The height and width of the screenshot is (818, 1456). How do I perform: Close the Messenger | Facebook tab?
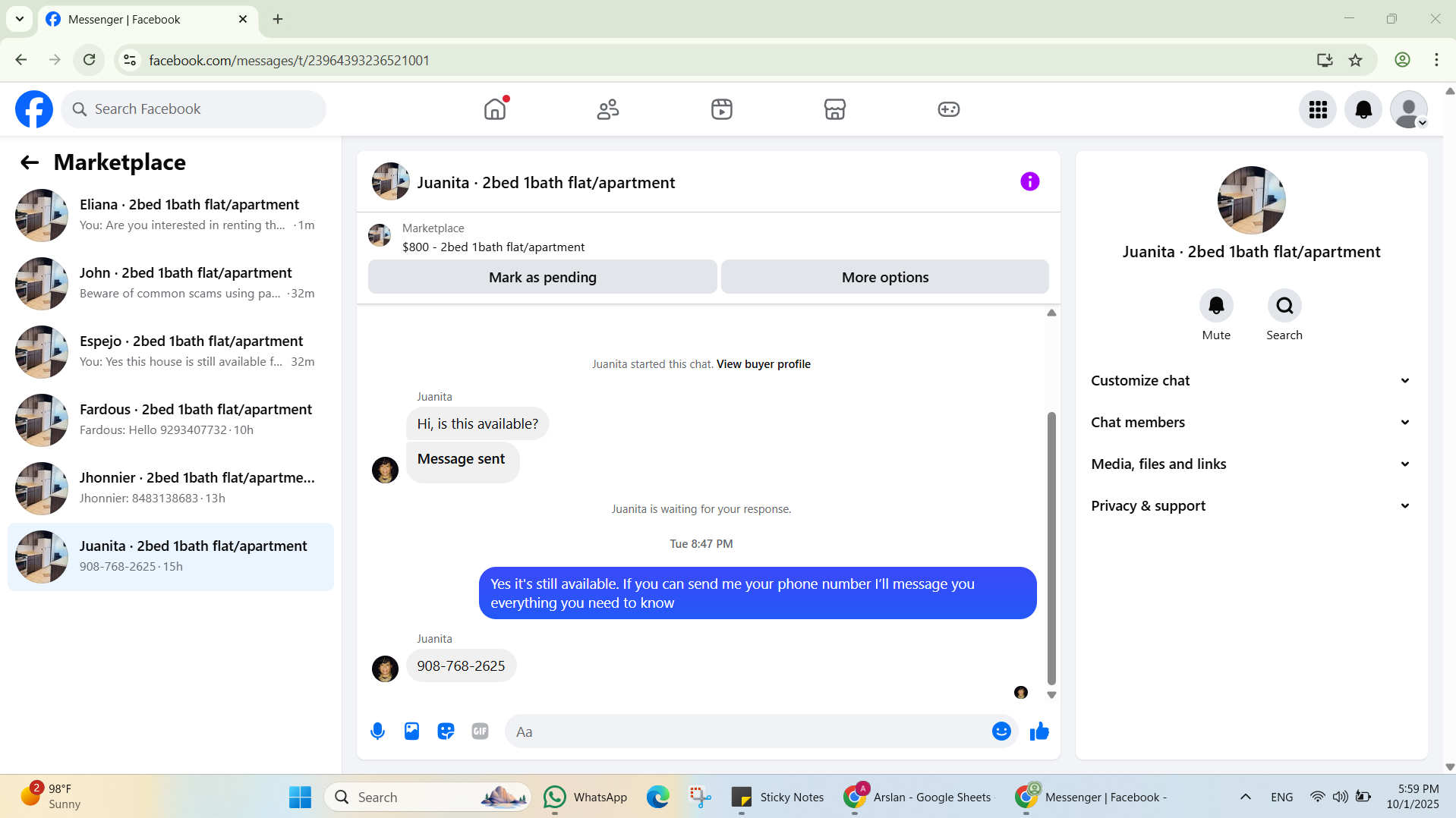[x=243, y=19]
